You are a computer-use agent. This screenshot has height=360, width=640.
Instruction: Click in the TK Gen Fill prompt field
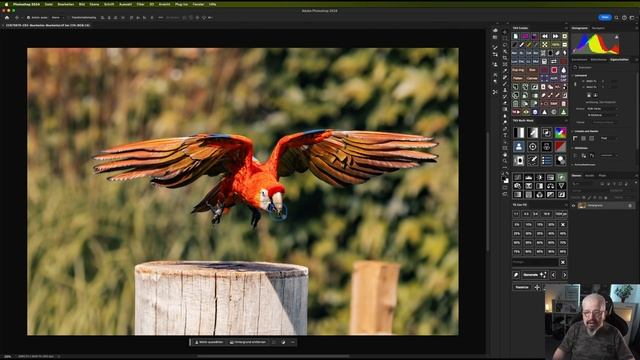535,262
